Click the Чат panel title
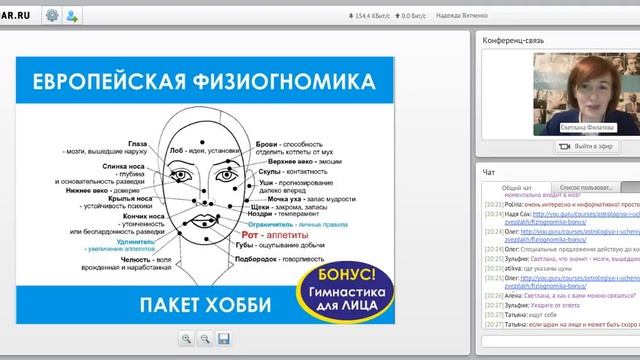The height and width of the screenshot is (360, 640). 489,172
